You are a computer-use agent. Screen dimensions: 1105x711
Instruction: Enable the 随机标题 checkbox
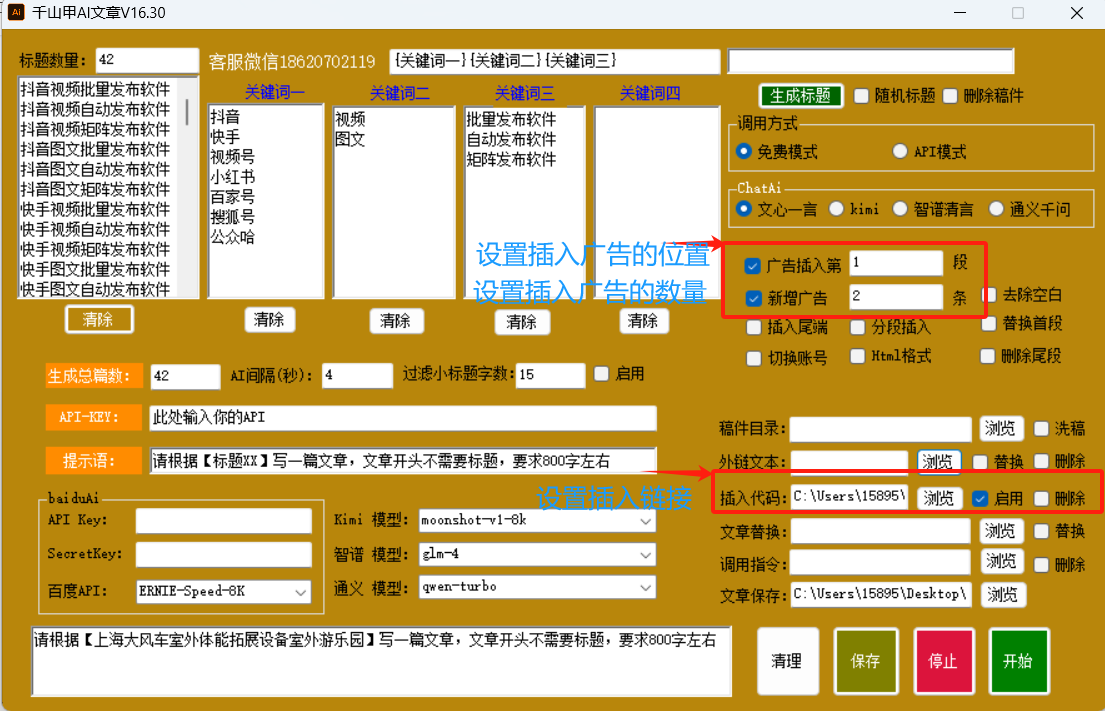pyautogui.click(x=862, y=96)
